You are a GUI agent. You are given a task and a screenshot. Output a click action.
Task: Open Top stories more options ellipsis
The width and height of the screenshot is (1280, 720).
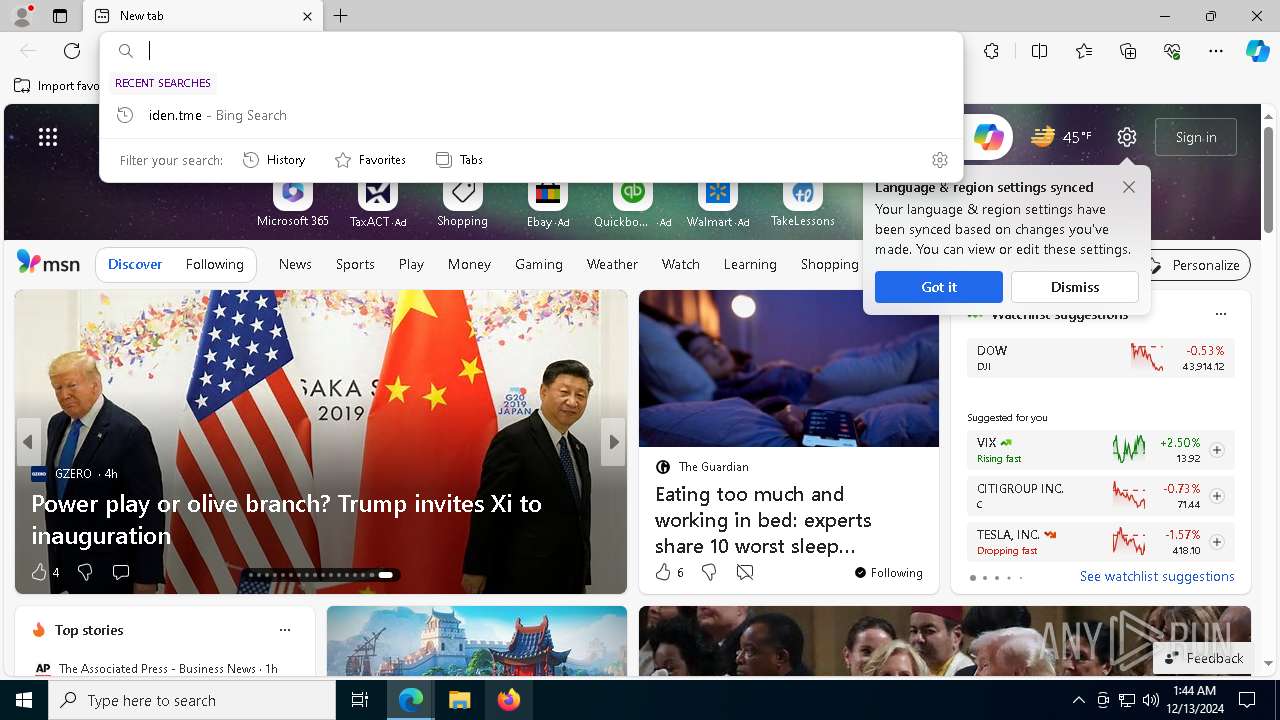coord(285,630)
